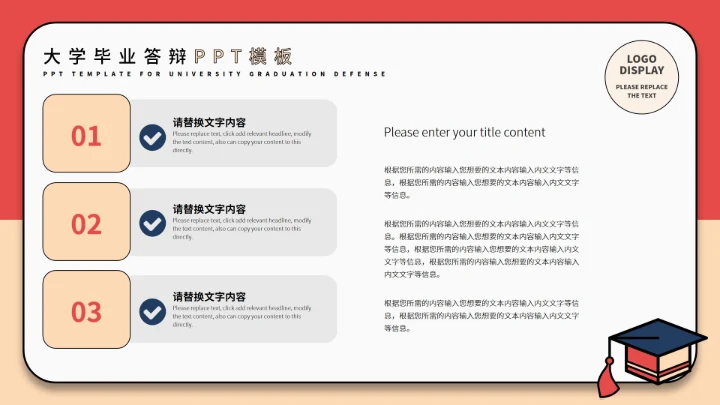Click the English subtitle under the main title
Screen dimensions: 720x405
click(x=214, y=74)
